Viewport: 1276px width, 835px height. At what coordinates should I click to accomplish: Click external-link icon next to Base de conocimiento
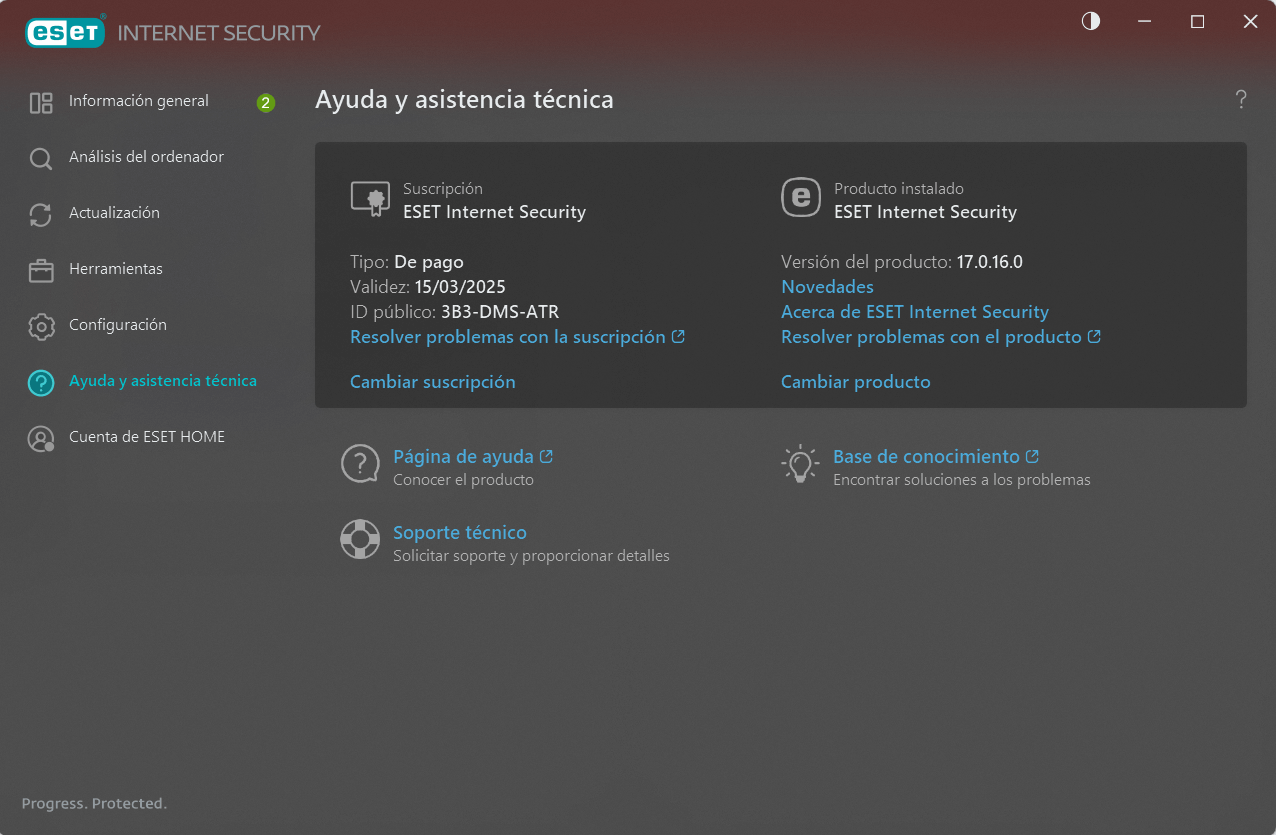pos(1032,456)
